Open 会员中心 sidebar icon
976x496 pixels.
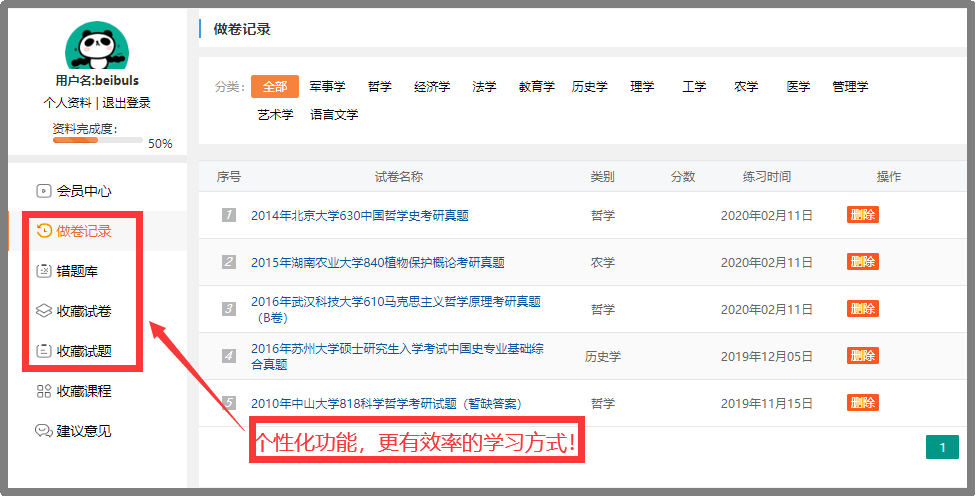43,190
